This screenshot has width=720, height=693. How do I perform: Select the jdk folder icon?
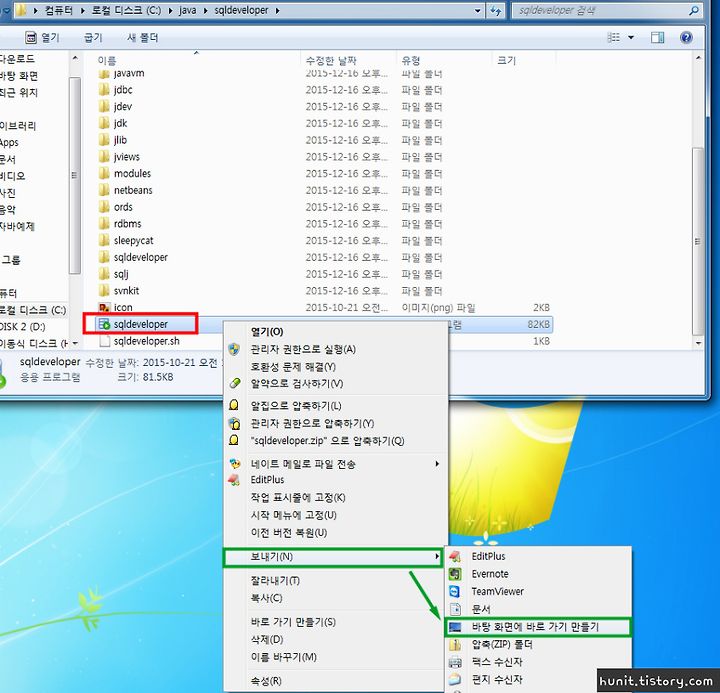click(104, 123)
